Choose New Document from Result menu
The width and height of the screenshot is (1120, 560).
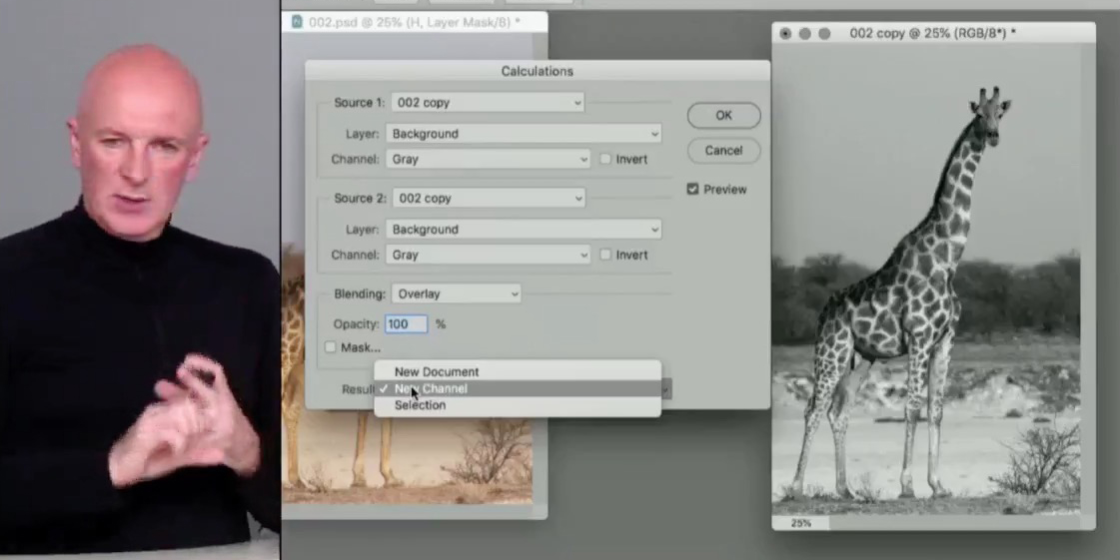436,372
